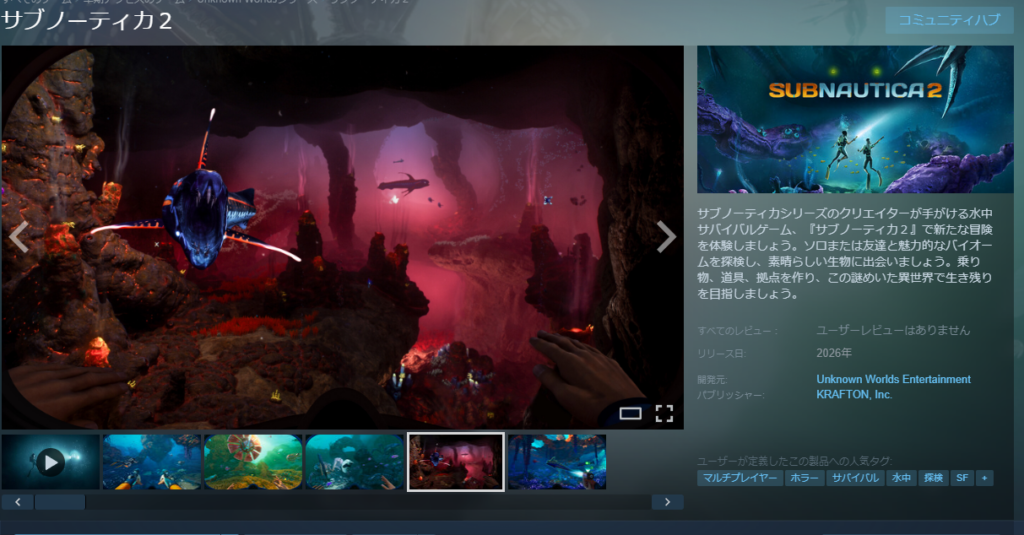Select the SF tag

[x=961, y=478]
